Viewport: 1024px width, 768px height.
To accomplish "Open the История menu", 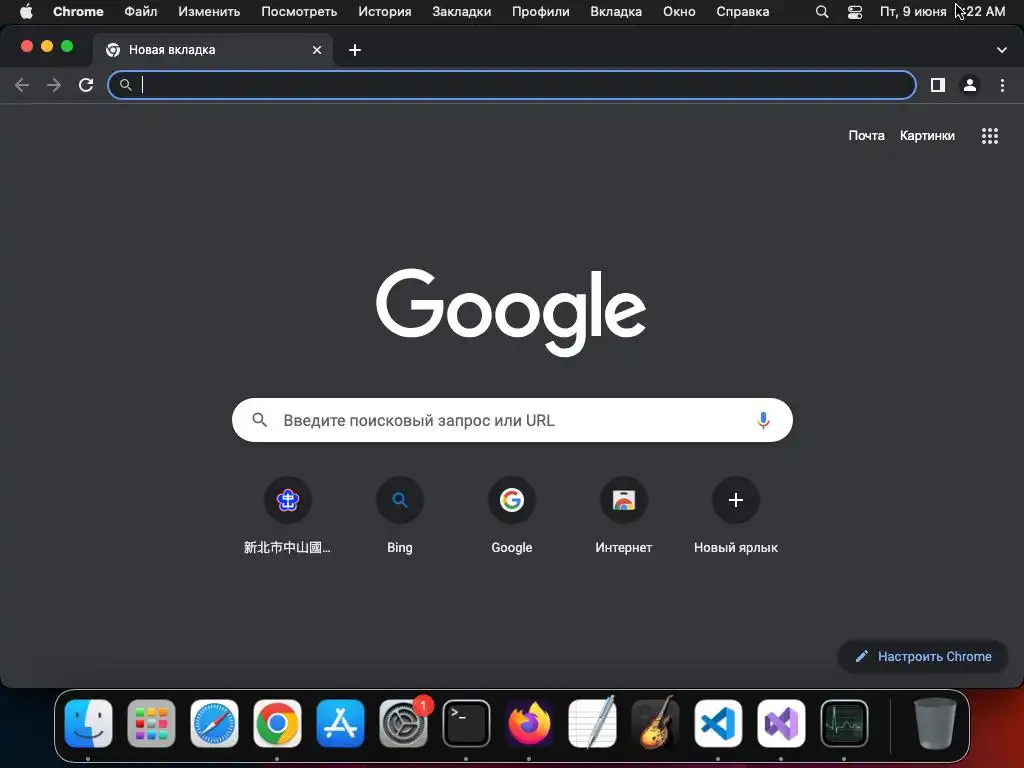I will point(385,12).
